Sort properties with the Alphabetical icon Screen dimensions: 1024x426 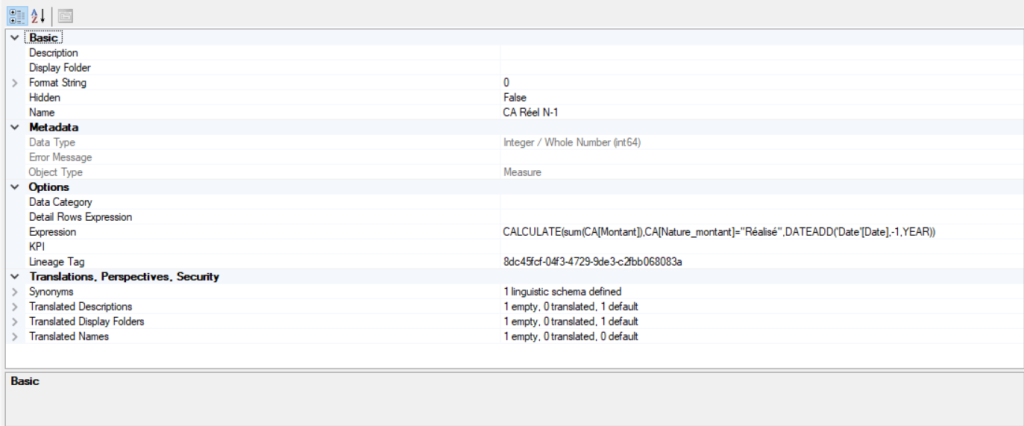click(x=38, y=15)
